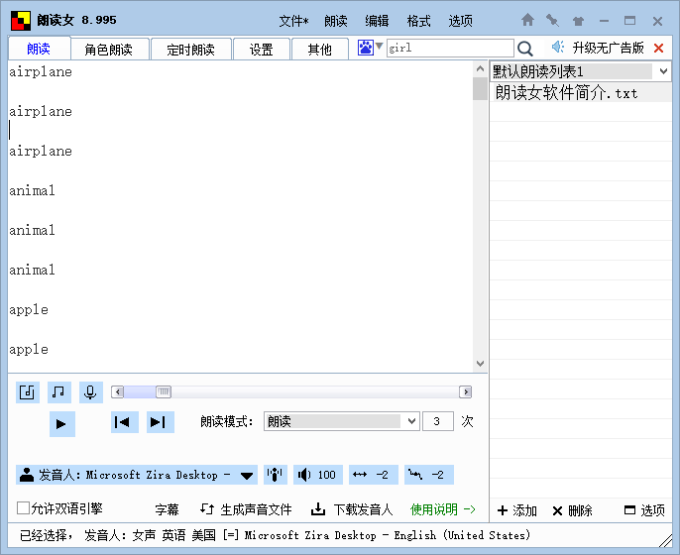The width and height of the screenshot is (680, 555).
Task: Click pitch control showing -2
Action: (x=429, y=475)
